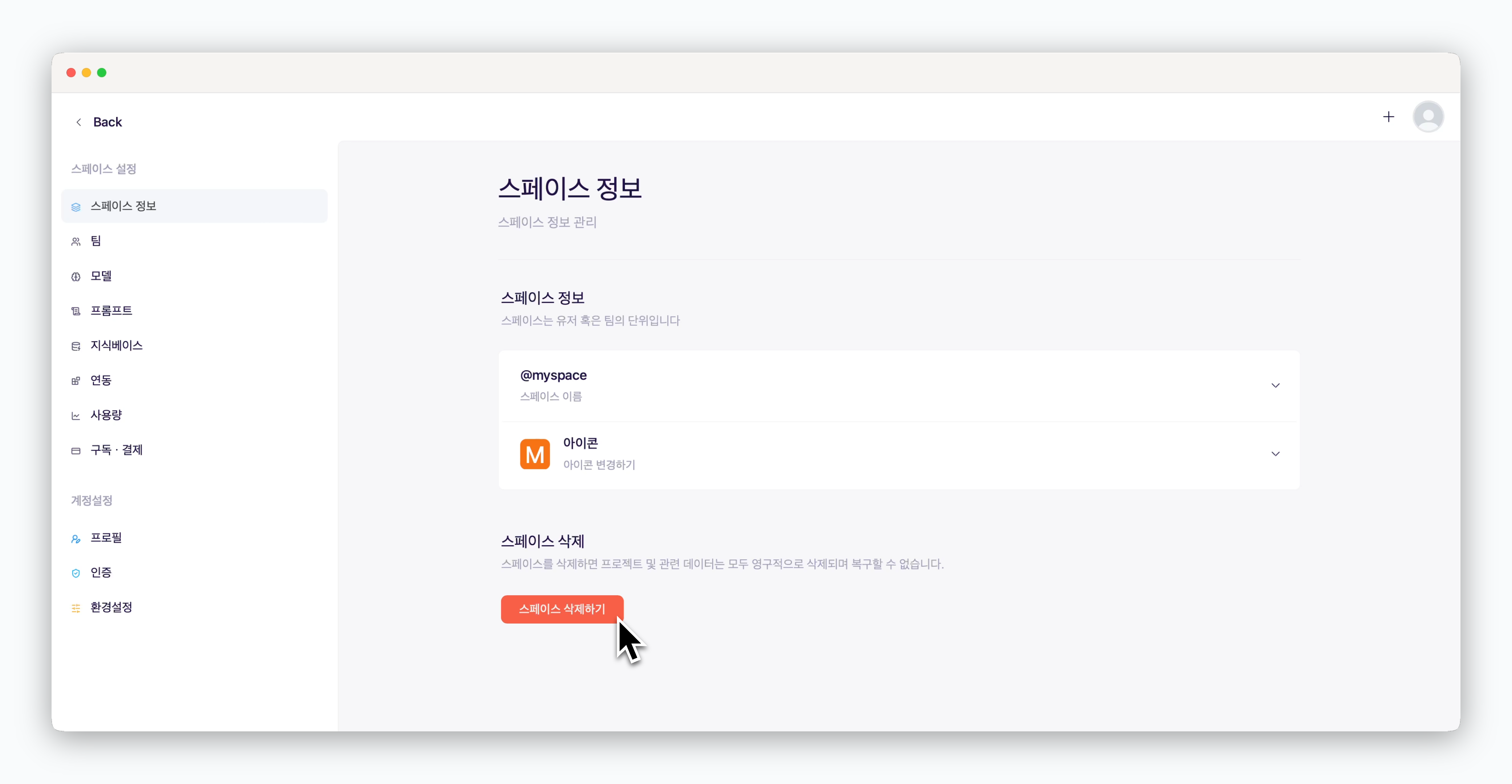Click the 스페이스 정보 layers icon in sidebar
The height and width of the screenshot is (784, 1512).
[x=76, y=207]
